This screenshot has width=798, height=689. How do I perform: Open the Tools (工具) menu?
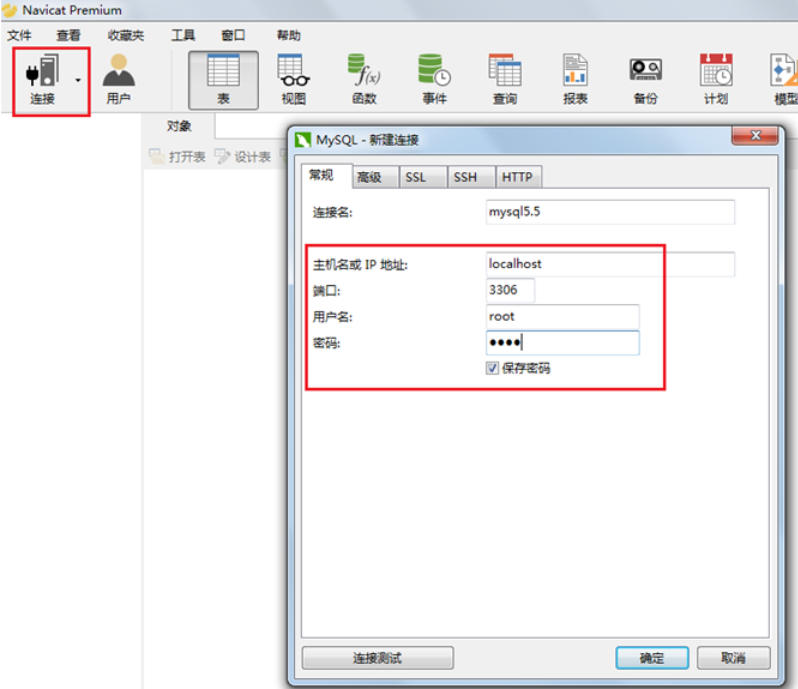183,35
